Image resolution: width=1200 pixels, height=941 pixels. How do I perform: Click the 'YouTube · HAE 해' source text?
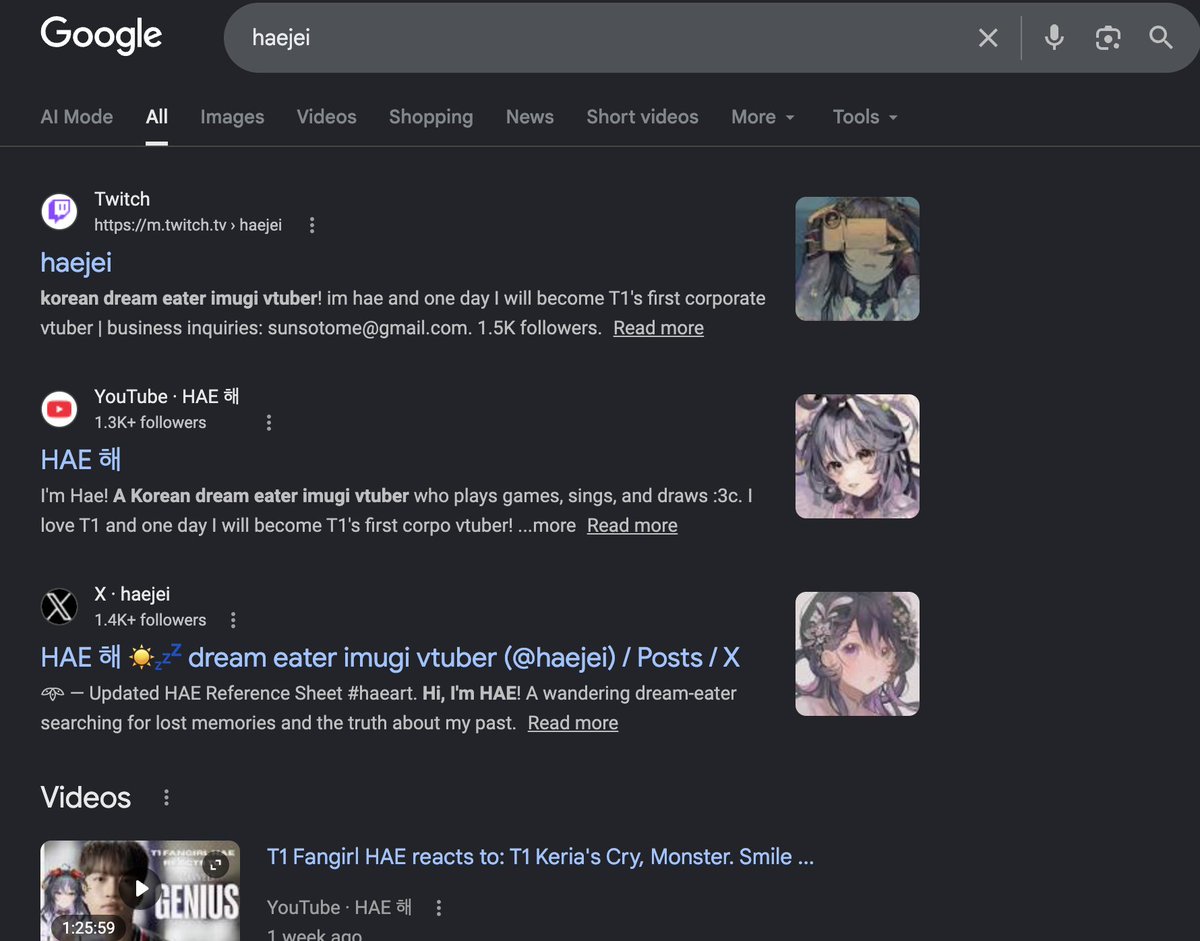(x=167, y=396)
